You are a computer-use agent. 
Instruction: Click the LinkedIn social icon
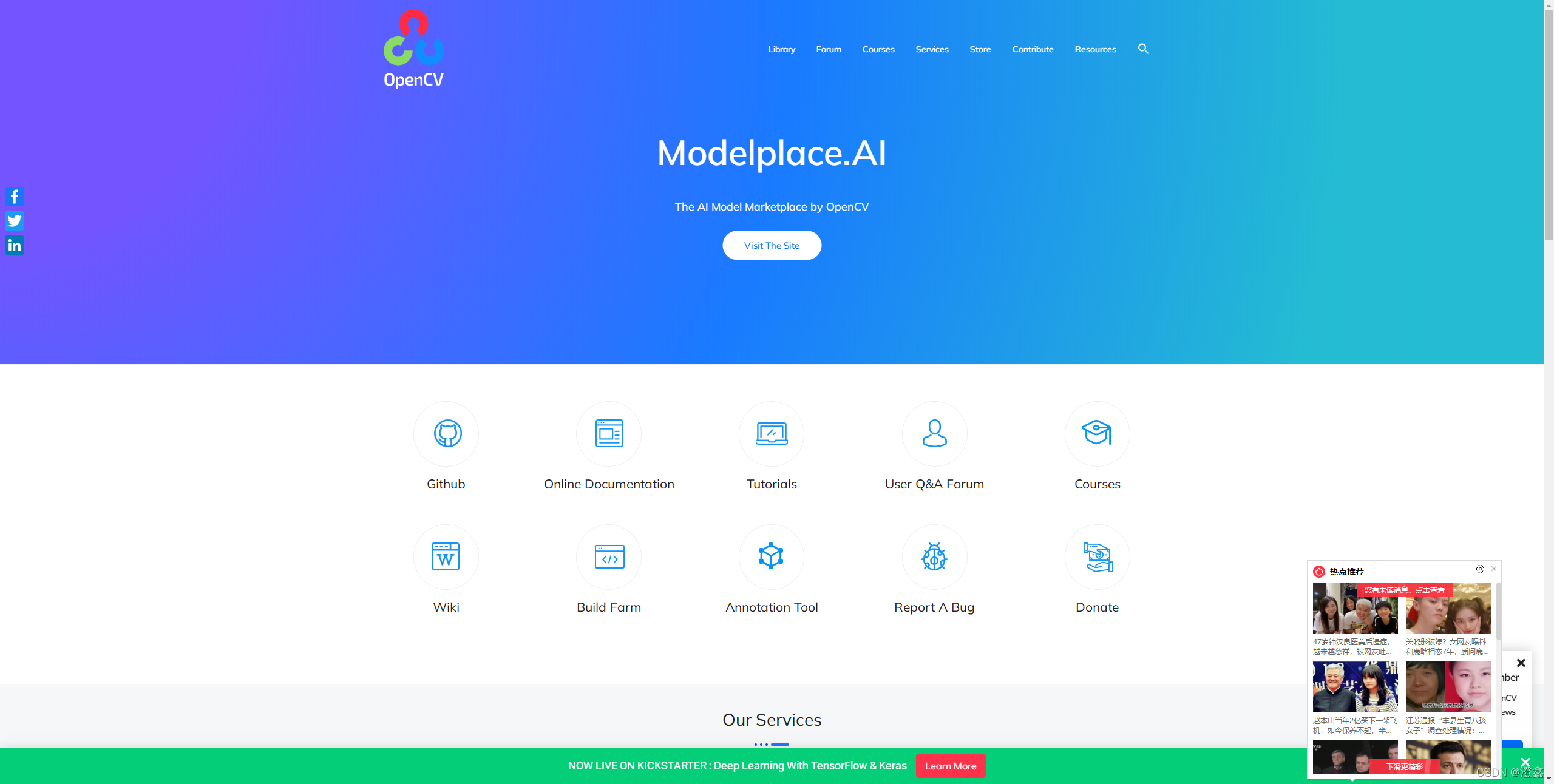pos(14,245)
